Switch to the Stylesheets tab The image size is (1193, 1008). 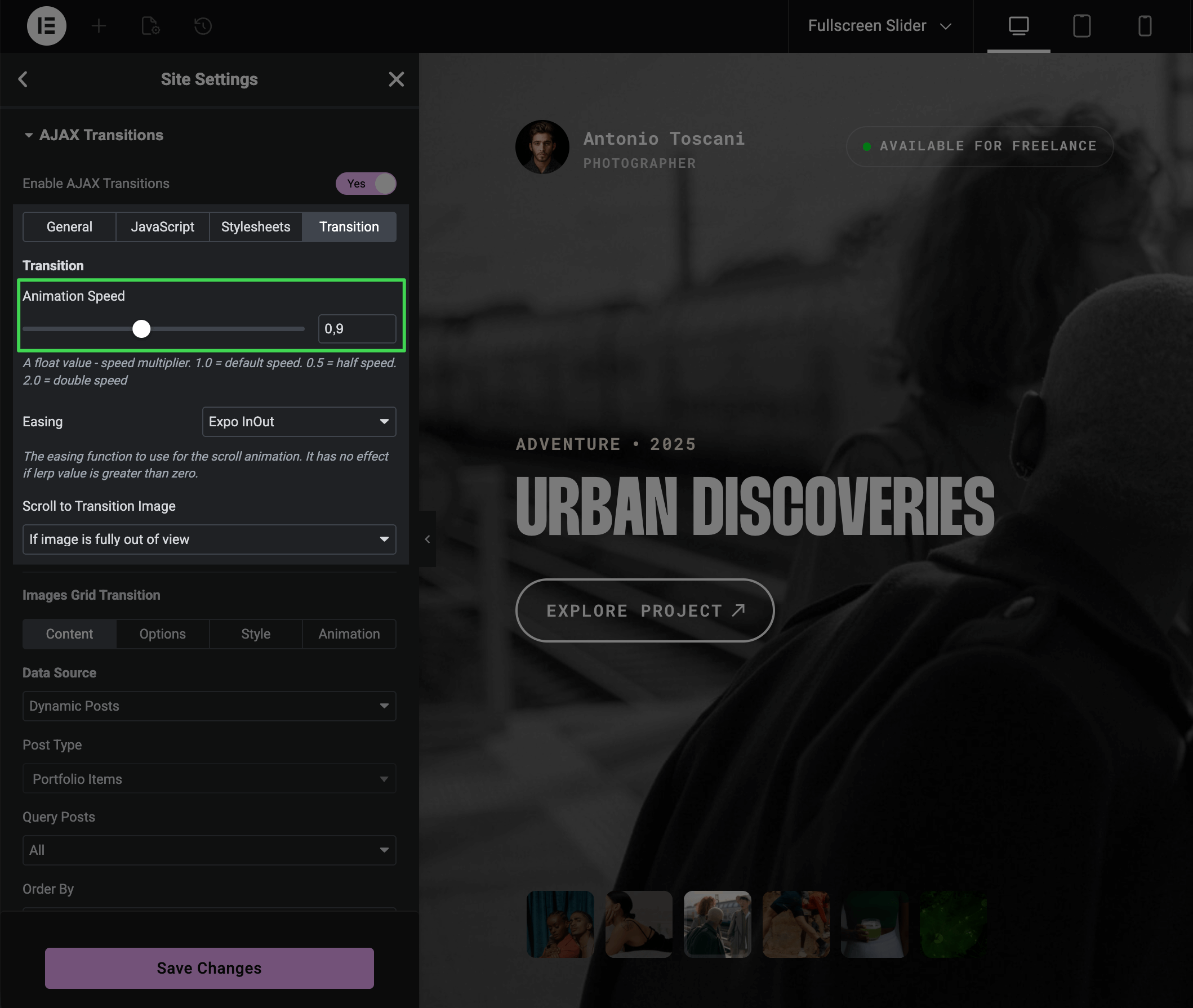click(x=256, y=227)
